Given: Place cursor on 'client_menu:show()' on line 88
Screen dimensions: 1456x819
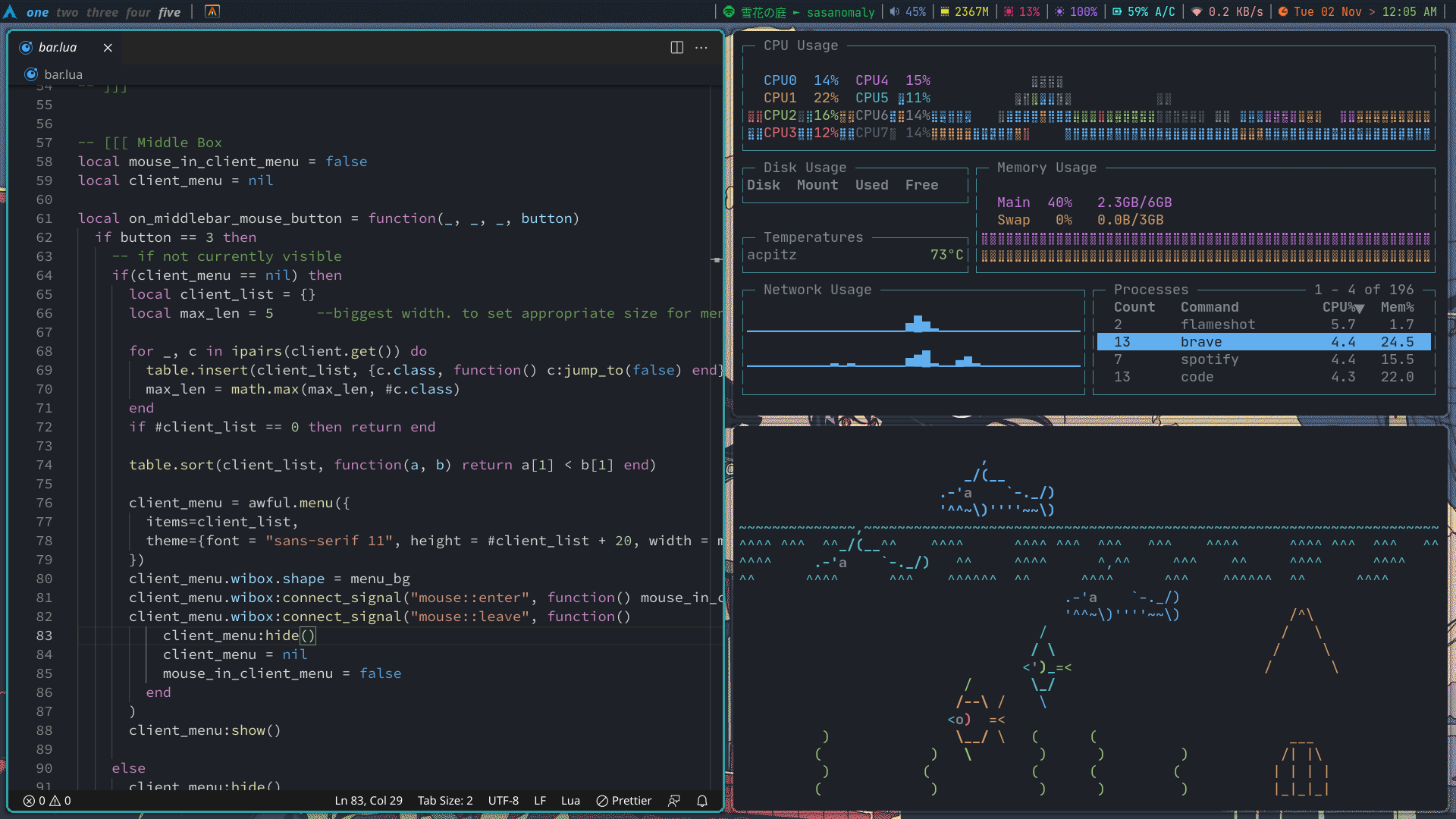Looking at the screenshot, I should (x=205, y=730).
